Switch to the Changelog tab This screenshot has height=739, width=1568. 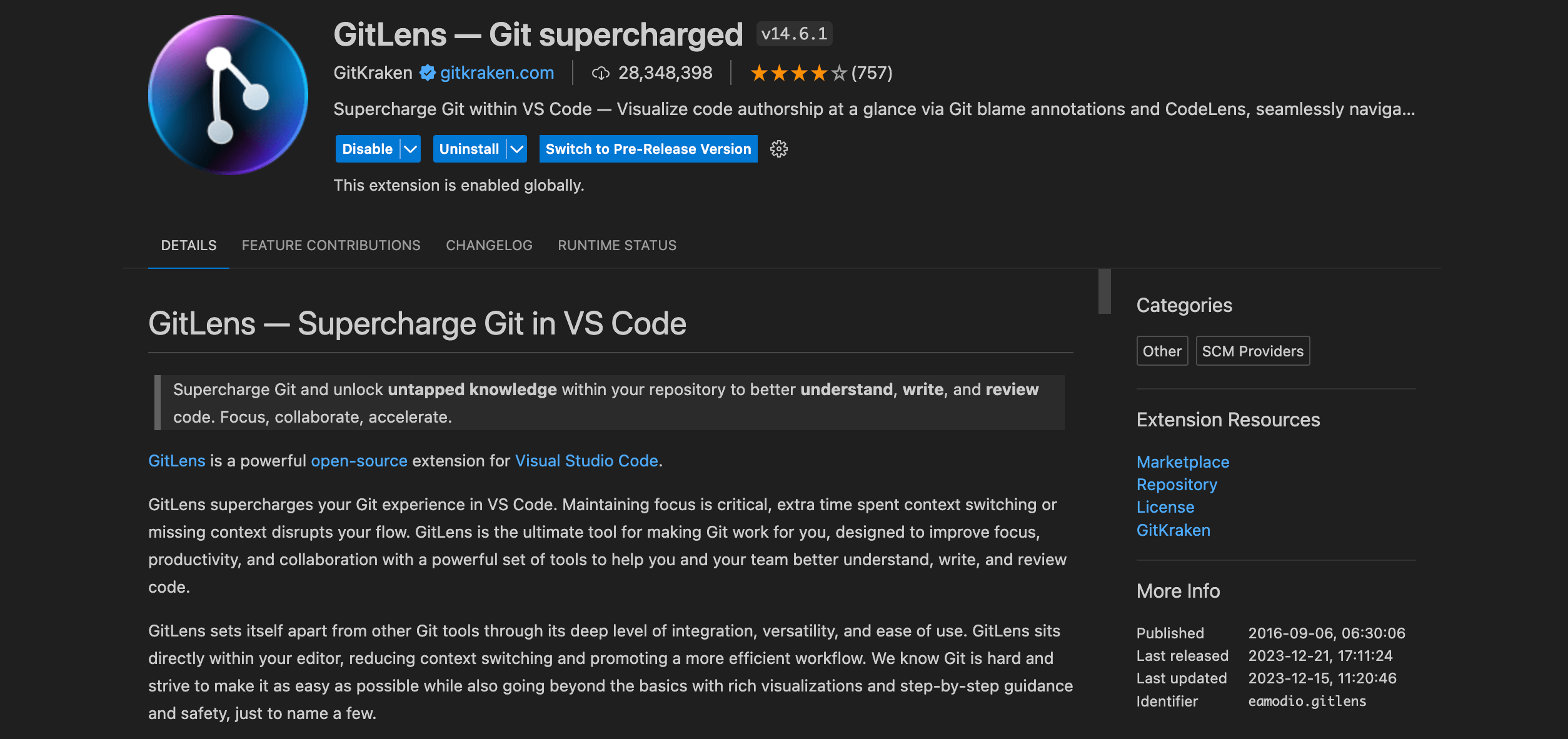point(489,245)
